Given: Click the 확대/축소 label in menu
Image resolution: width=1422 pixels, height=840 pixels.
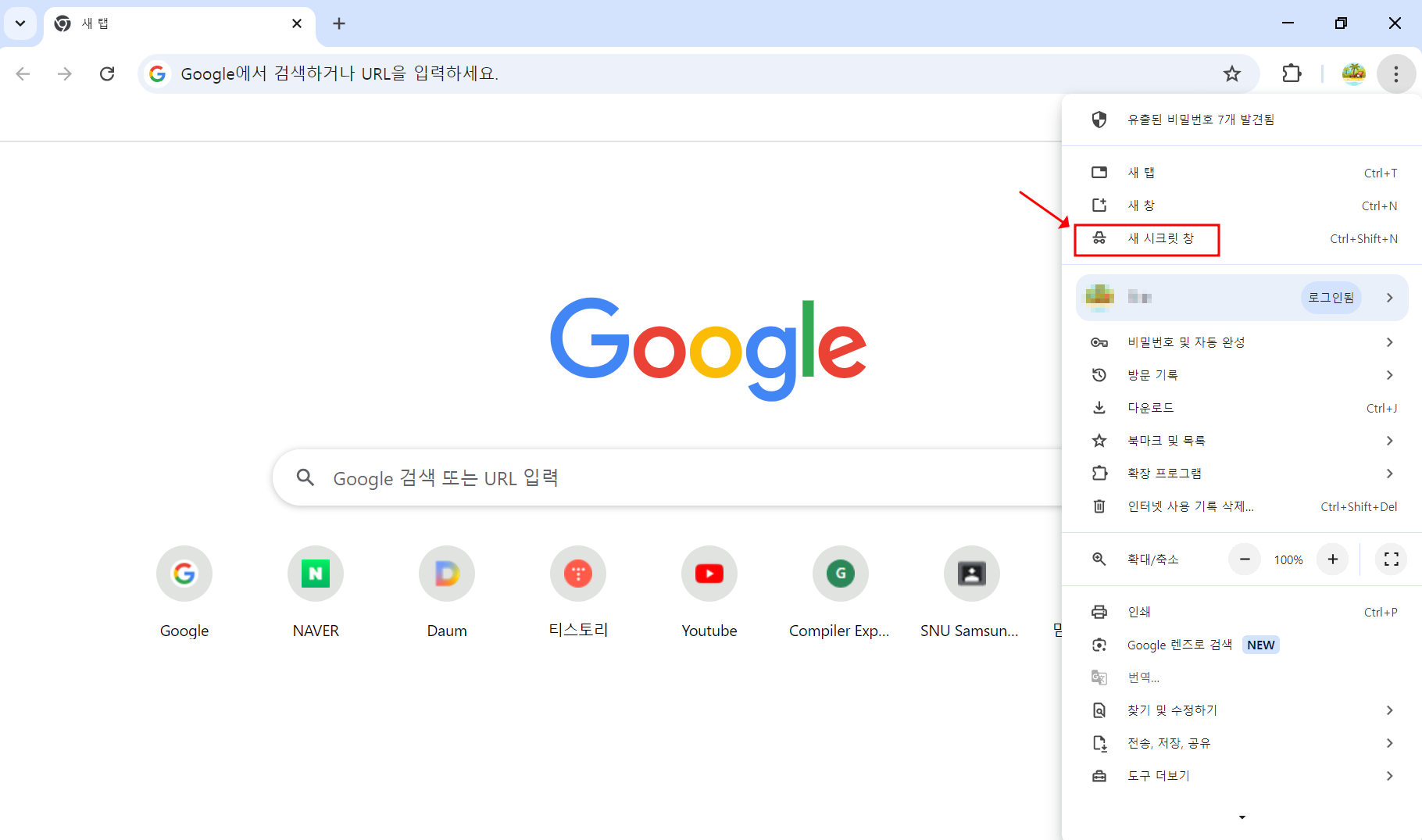Looking at the screenshot, I should pyautogui.click(x=1153, y=559).
